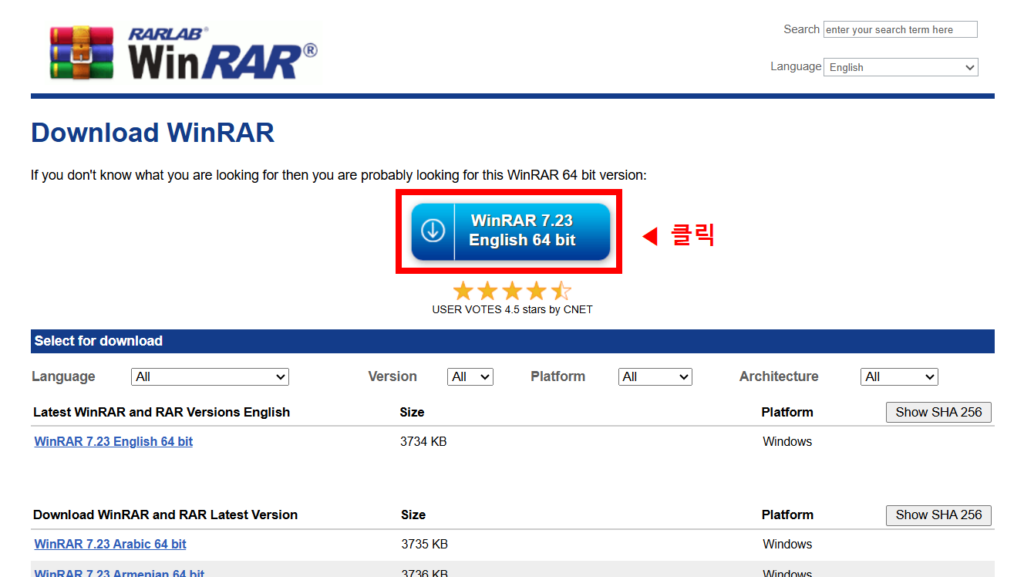Click 'Windows' platform in Arabic 64 bit row
Image resolution: width=1024 pixels, height=577 pixels.
coord(787,544)
